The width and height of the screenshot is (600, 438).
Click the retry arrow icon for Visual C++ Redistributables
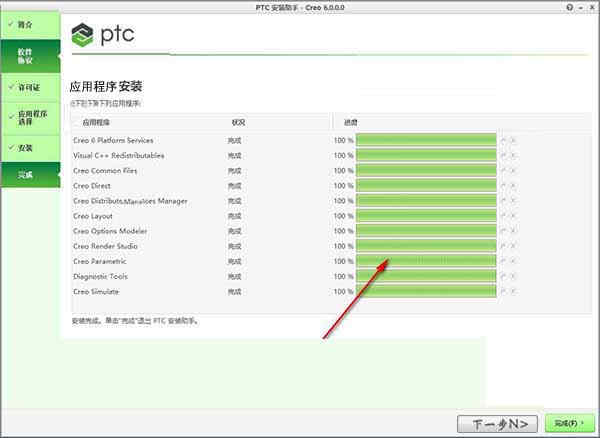[x=504, y=156]
